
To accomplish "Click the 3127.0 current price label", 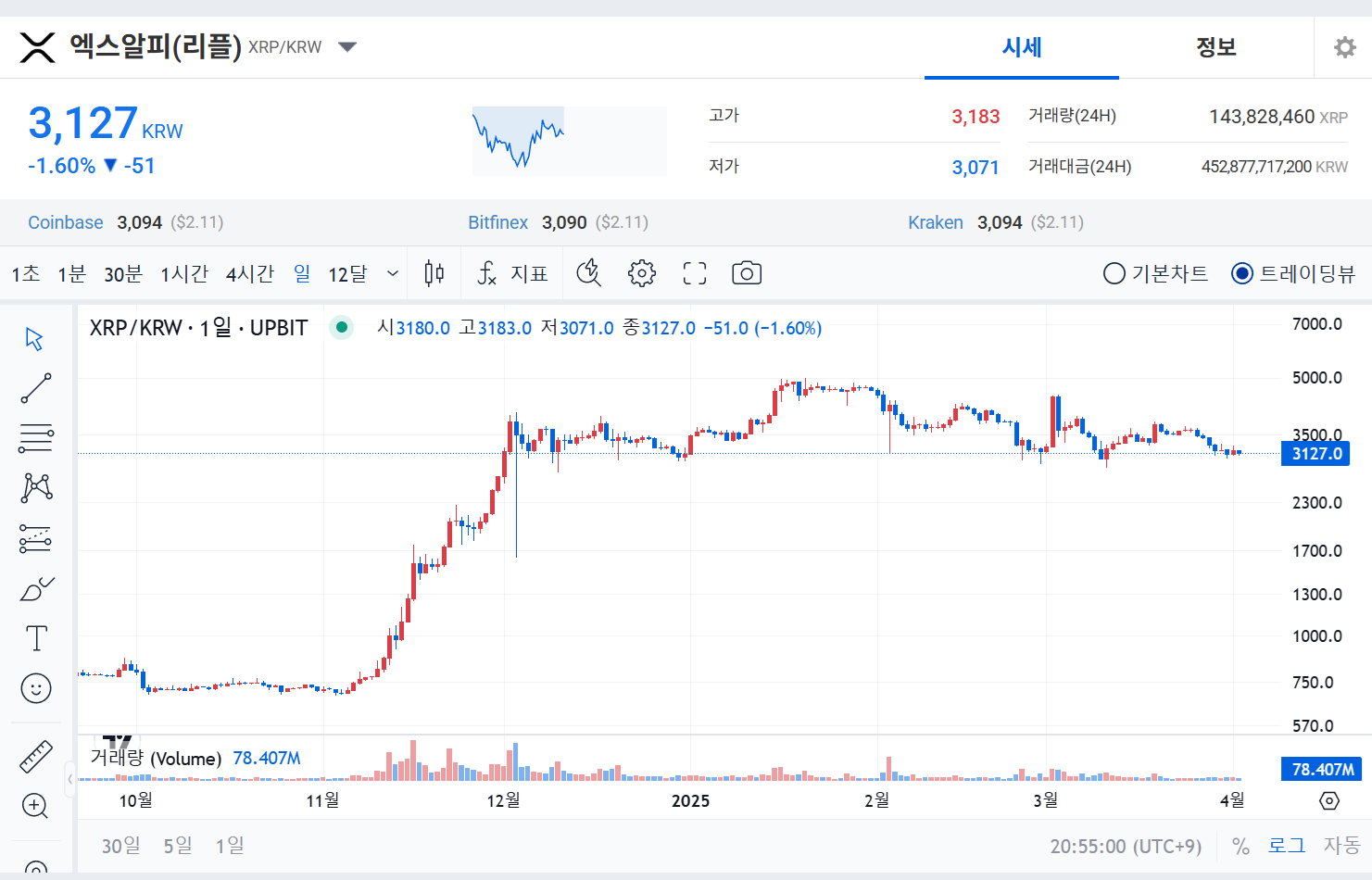I will [1315, 454].
